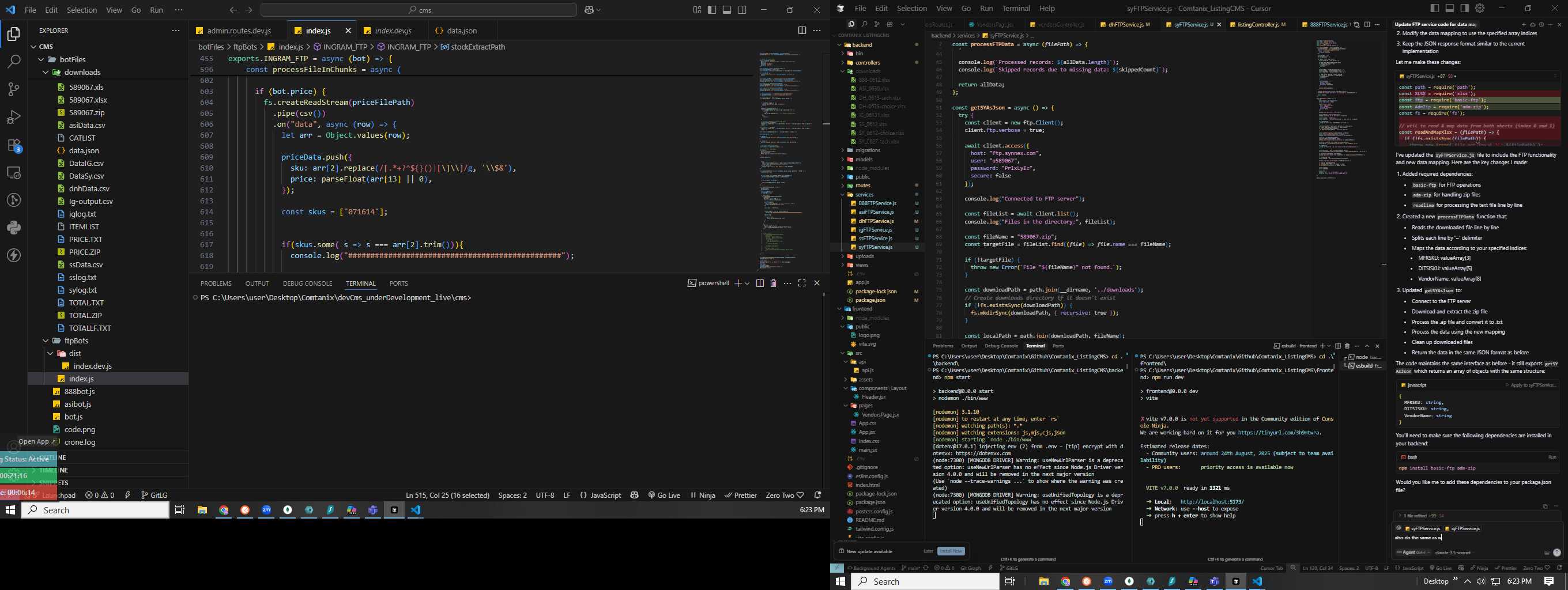Open Source Control in VS Code activity bar
The height and width of the screenshot is (590, 1568).
(x=13, y=89)
